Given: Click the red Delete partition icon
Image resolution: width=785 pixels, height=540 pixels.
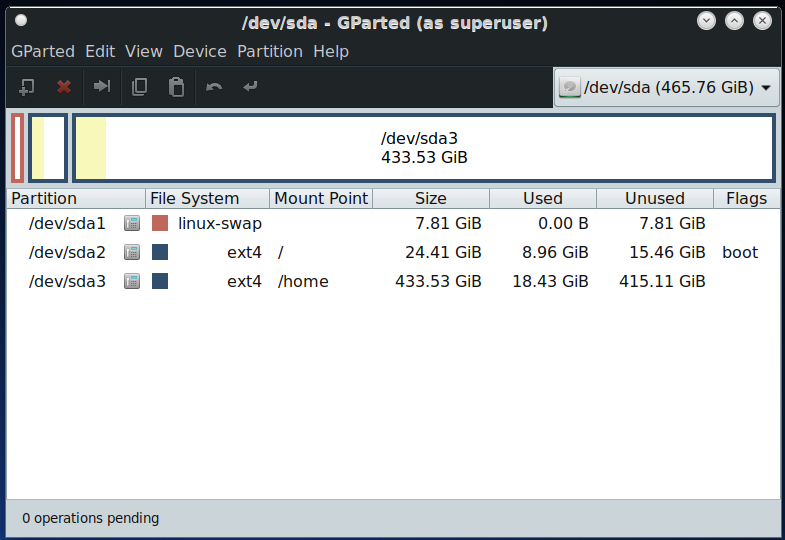Looking at the screenshot, I should tap(64, 87).
